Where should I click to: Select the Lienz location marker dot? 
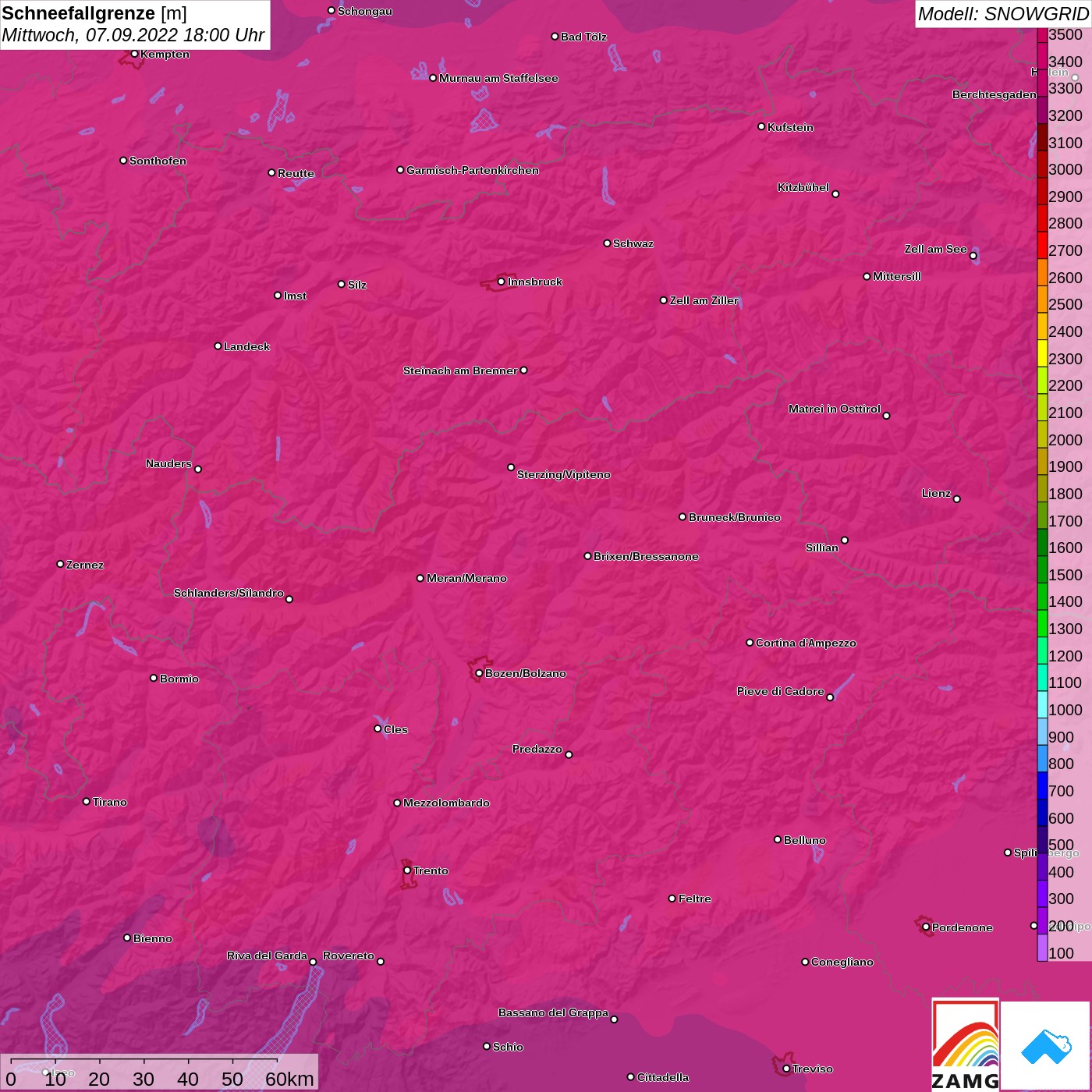point(956,498)
